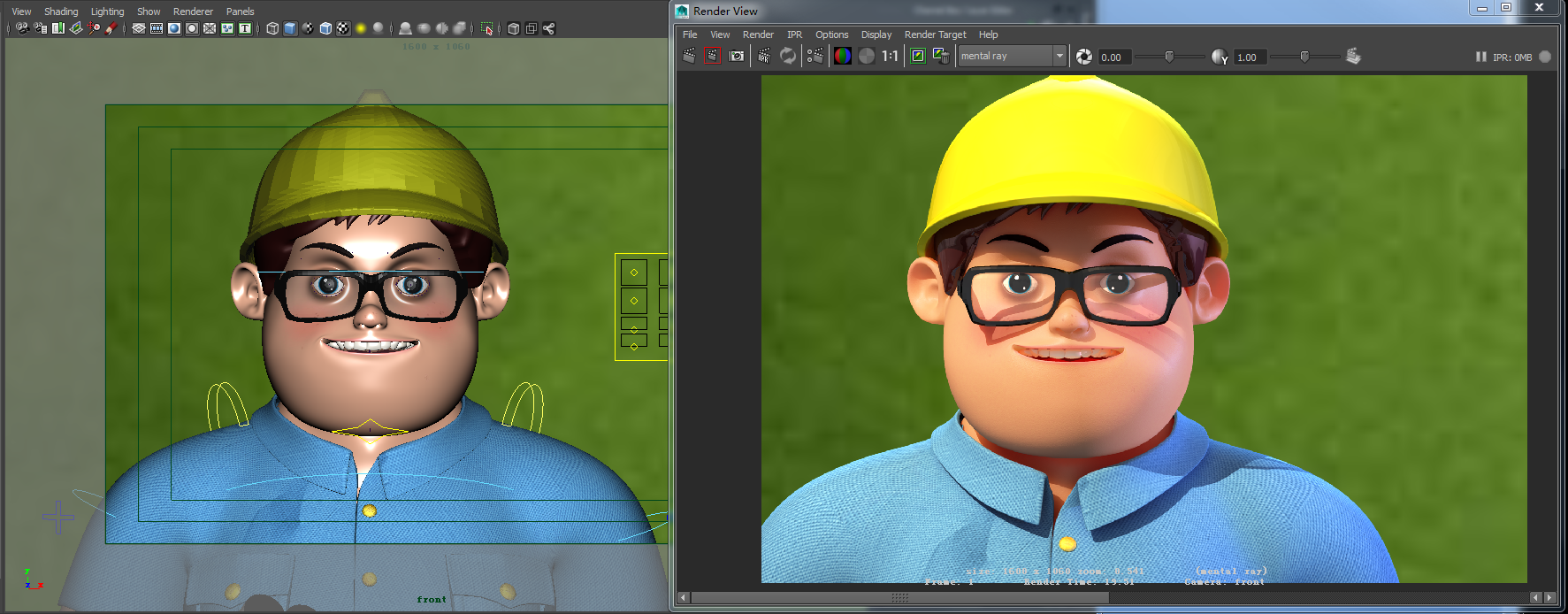
Task: Open the Lighting menu
Action: (x=108, y=12)
